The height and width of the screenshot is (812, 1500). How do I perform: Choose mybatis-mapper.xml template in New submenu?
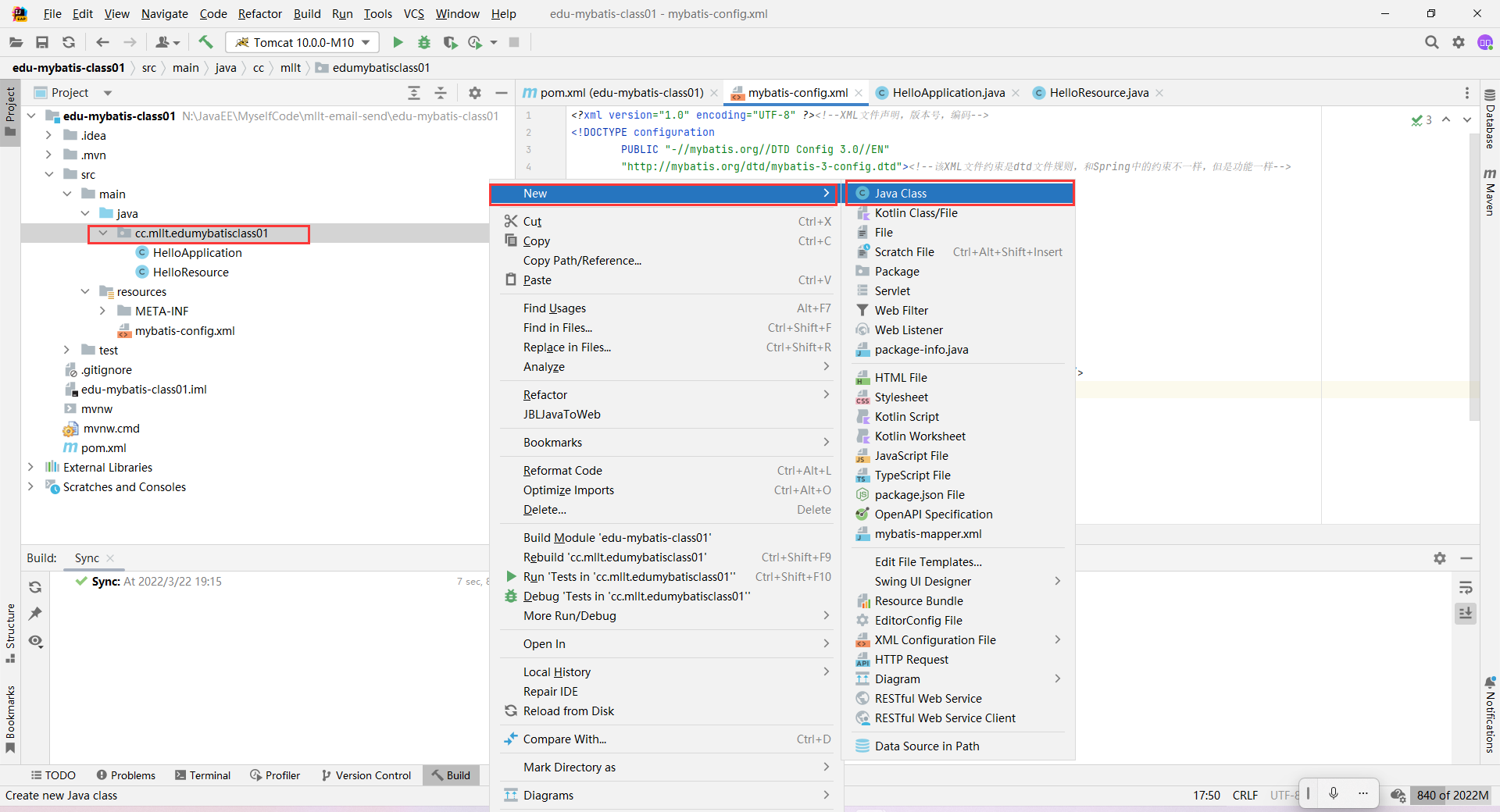point(960,534)
